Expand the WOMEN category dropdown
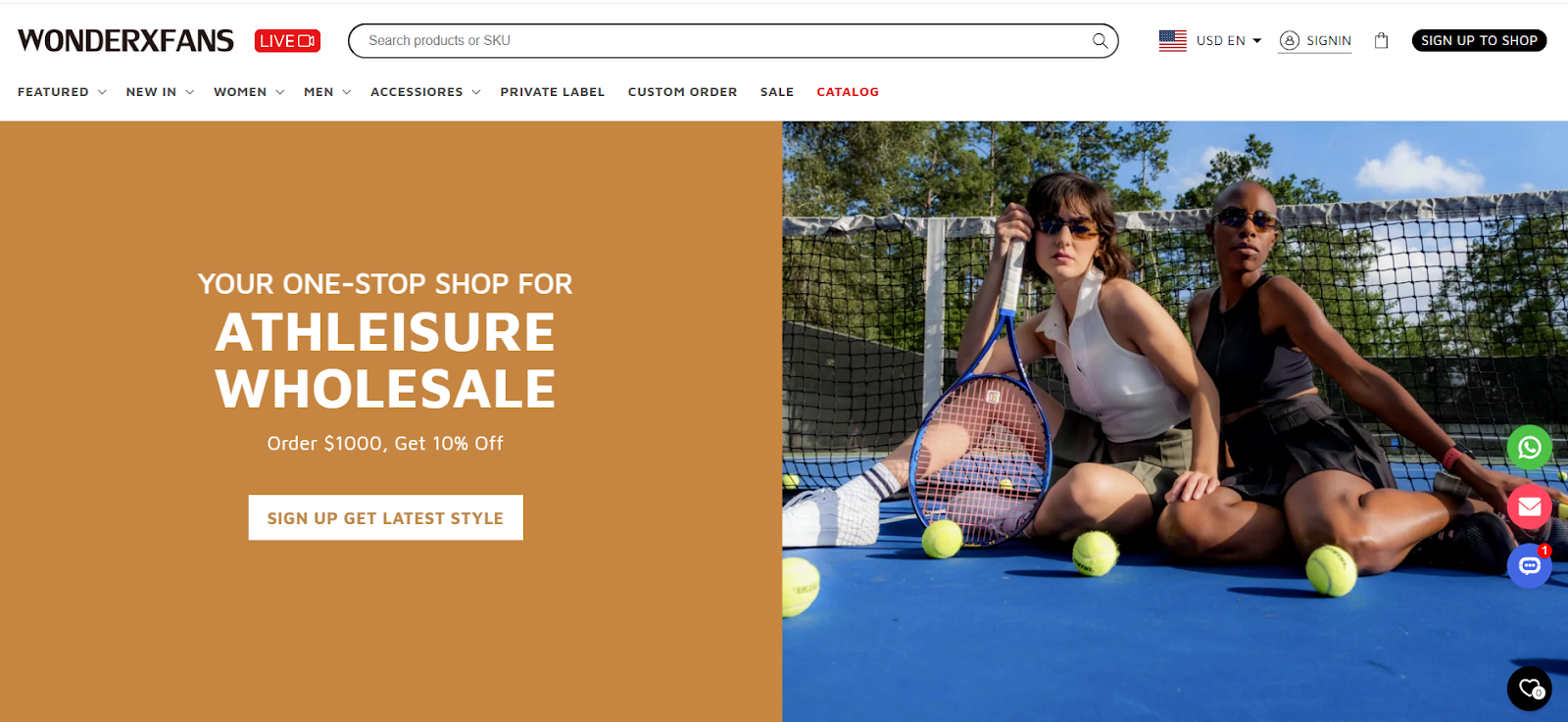Viewport: 1568px width, 722px height. pos(249,92)
